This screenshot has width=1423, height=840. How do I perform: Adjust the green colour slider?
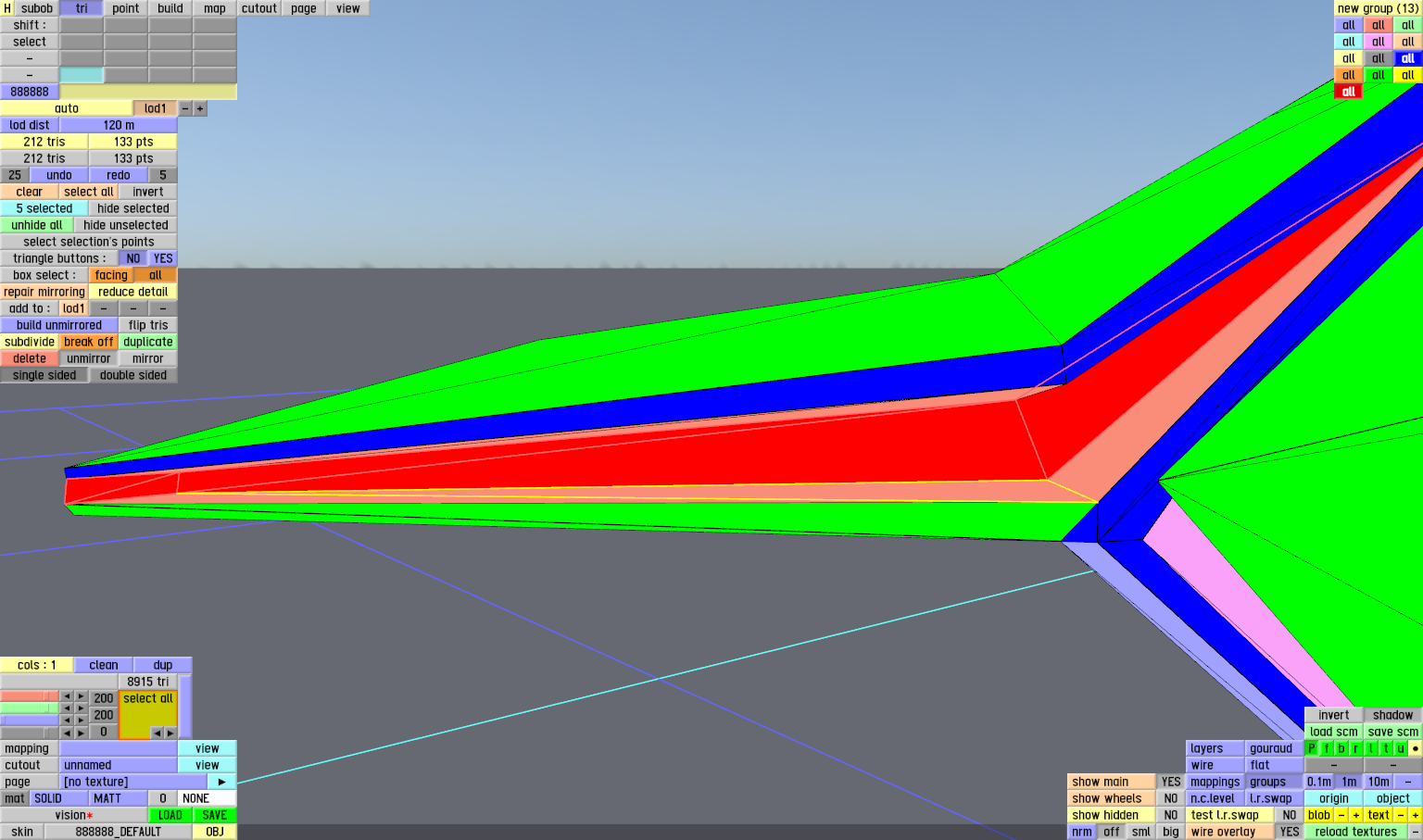(x=30, y=708)
